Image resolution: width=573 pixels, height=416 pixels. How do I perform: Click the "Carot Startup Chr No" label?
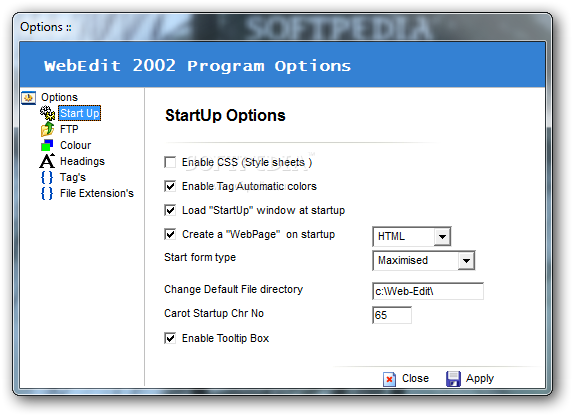tap(214, 314)
